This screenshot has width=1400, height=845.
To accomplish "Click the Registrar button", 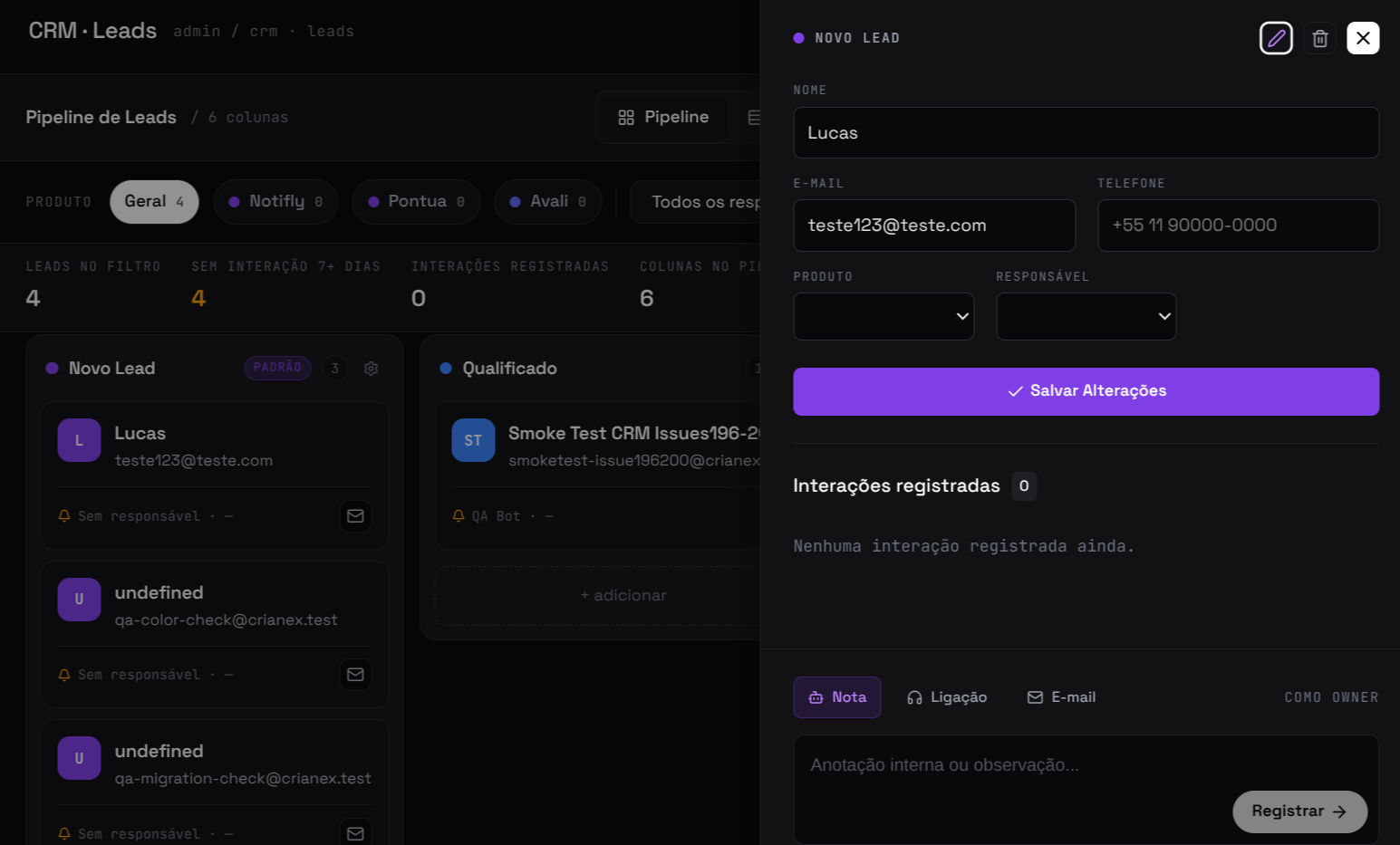I will pyautogui.click(x=1299, y=811).
